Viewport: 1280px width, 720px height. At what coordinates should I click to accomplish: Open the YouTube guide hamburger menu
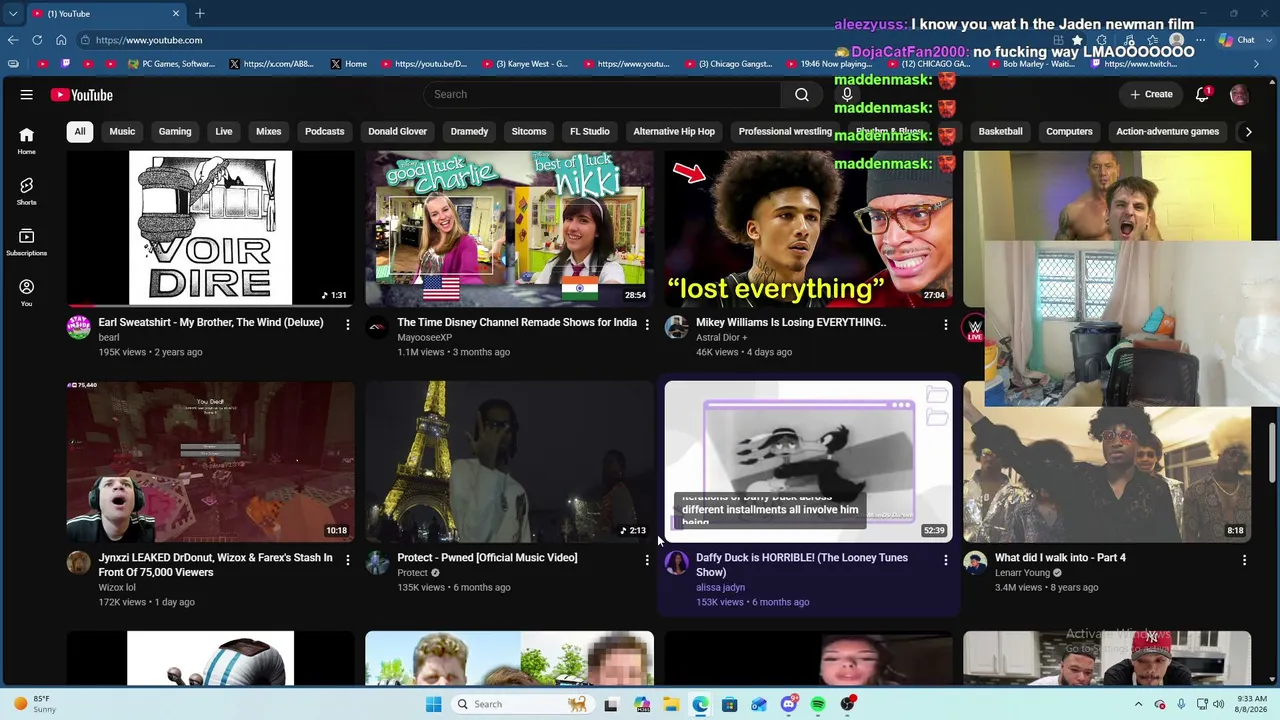[x=27, y=95]
